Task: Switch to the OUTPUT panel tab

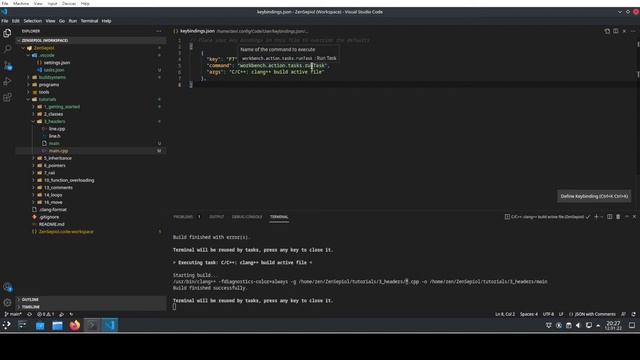Action: [216, 217]
